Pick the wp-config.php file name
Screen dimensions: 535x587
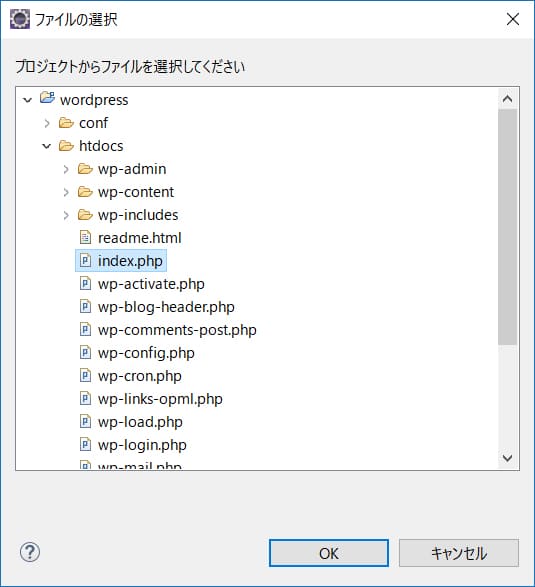146,353
